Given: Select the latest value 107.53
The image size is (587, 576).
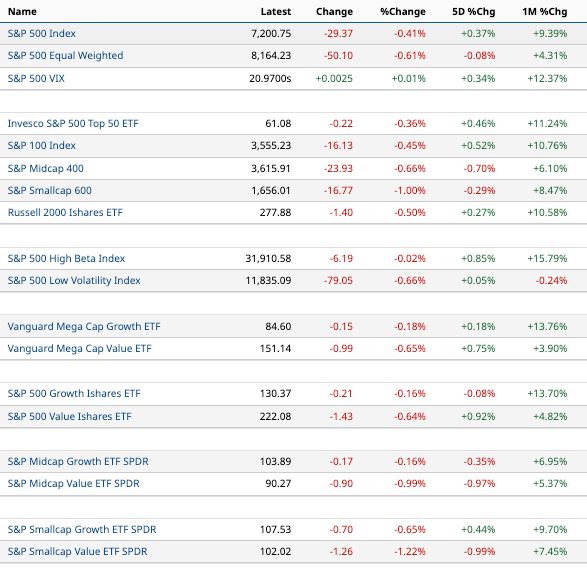Looking at the screenshot, I should click(x=275, y=529).
